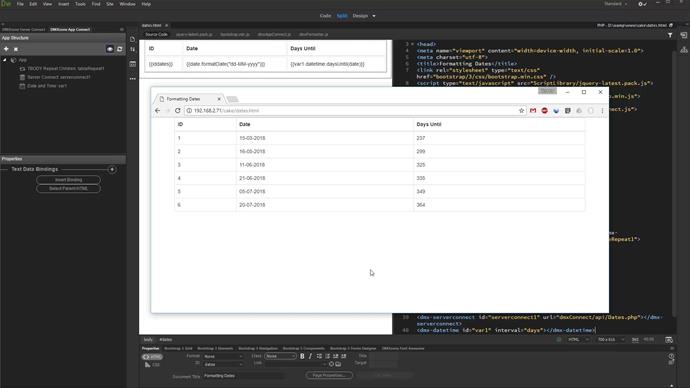
Task: Switch to Bootstrap 3 Forms Designer tab
Action: (x=353, y=348)
